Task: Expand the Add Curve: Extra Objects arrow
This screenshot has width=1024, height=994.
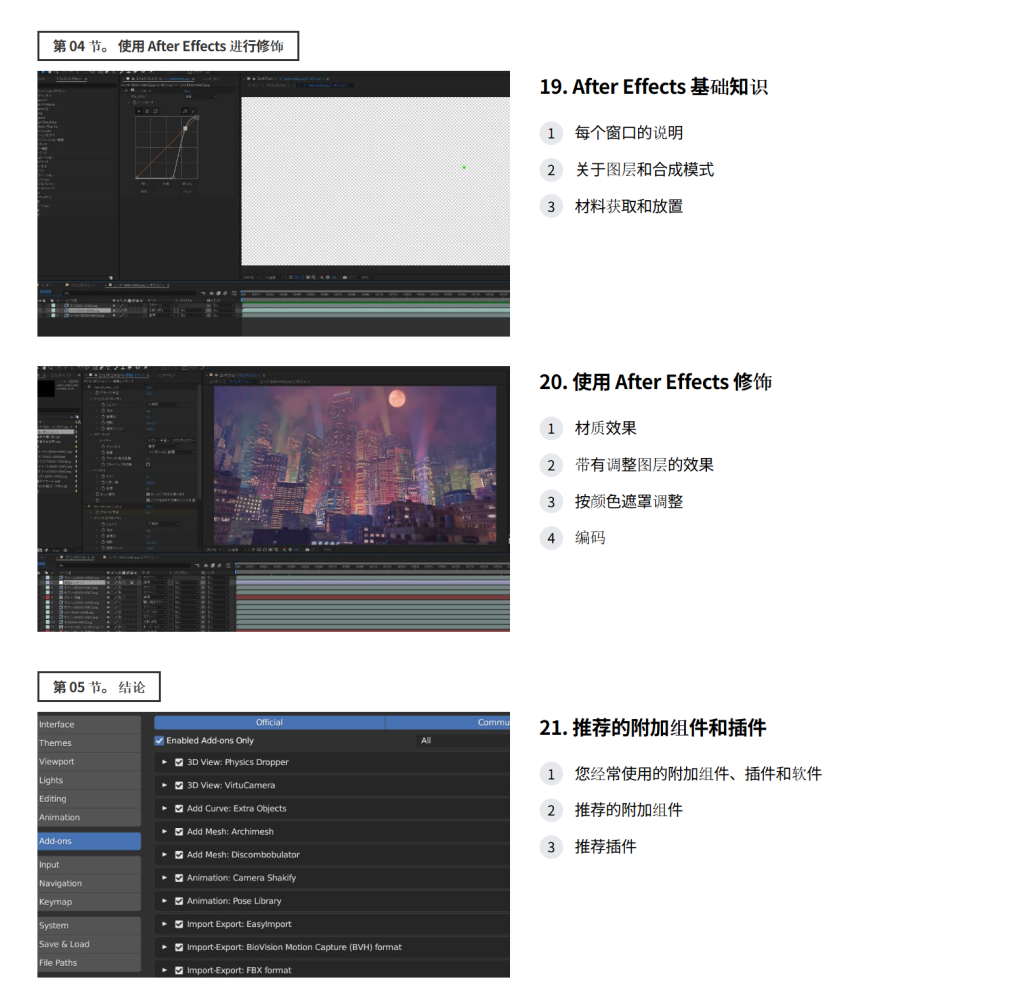Action: coord(165,809)
